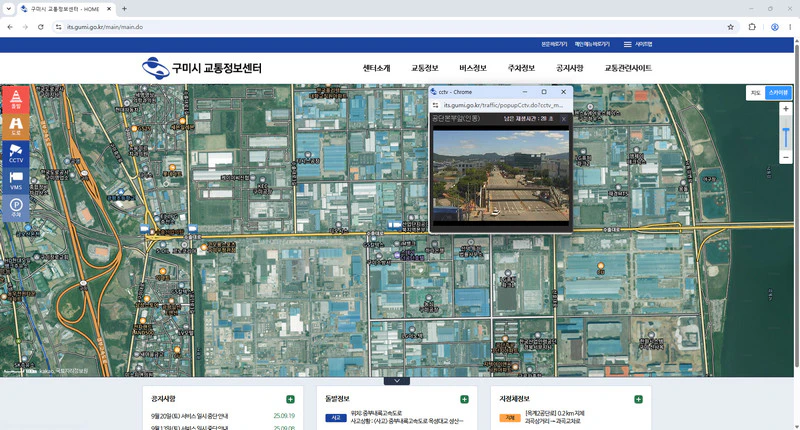
Task: Reload the page in Chrome
Action: coord(41,27)
